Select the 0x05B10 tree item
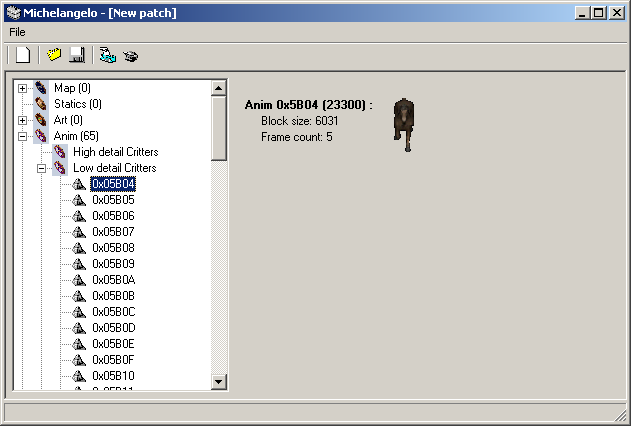631x426 pixels. coord(113,376)
